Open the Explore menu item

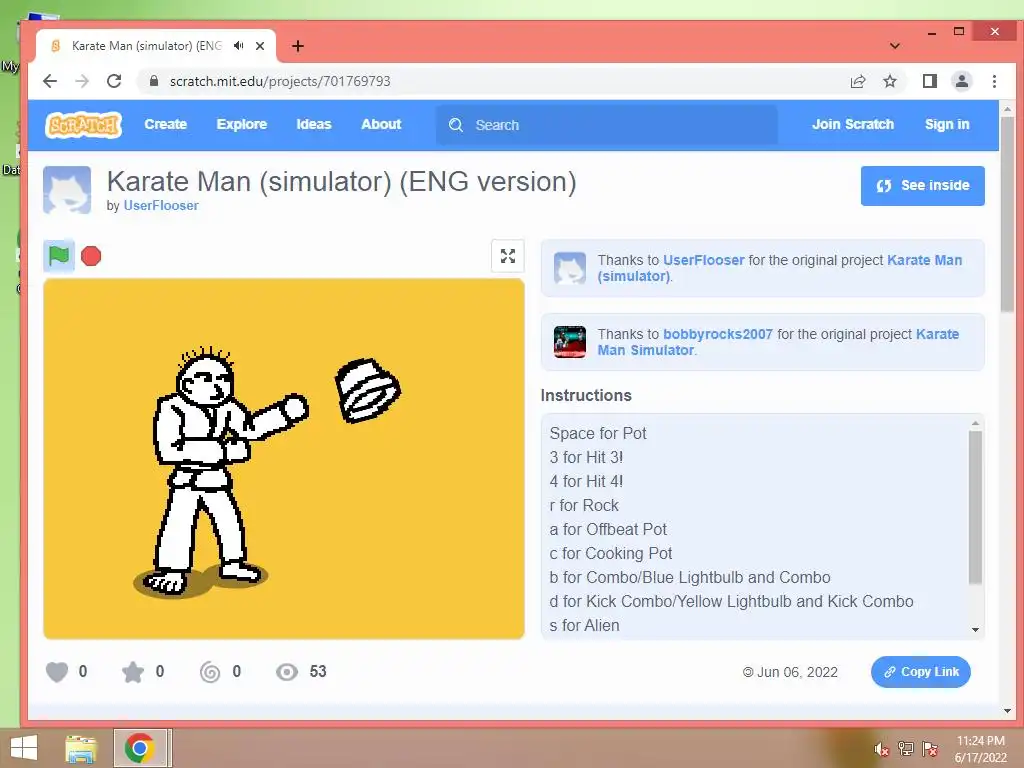pos(242,124)
